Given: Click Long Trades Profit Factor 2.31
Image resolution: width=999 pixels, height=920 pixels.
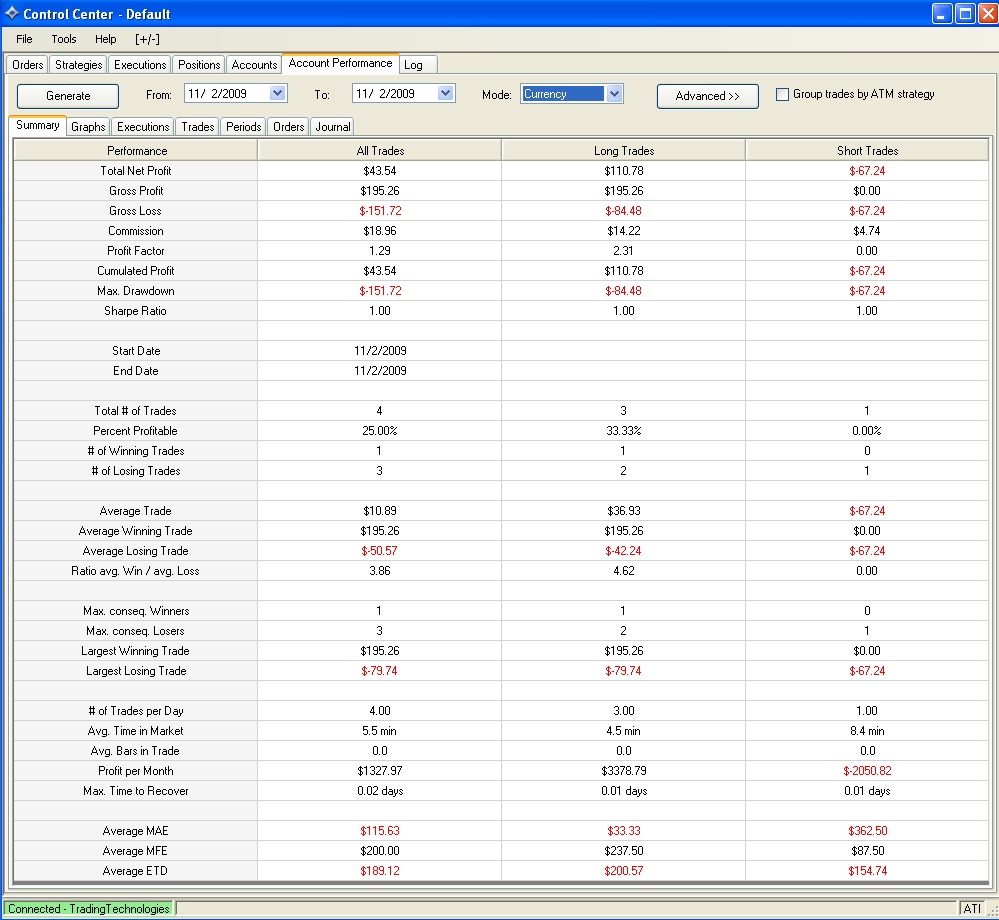Looking at the screenshot, I should [623, 250].
